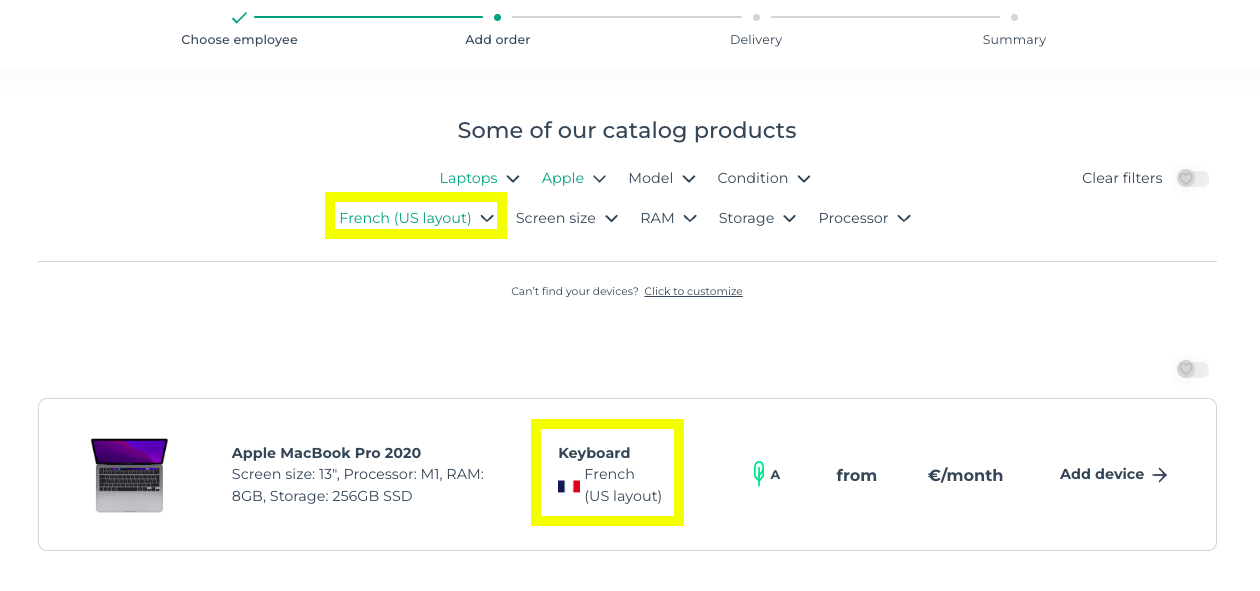Go to the Choose employee step
Viewport: 1260px width, 591px height.
point(239,40)
